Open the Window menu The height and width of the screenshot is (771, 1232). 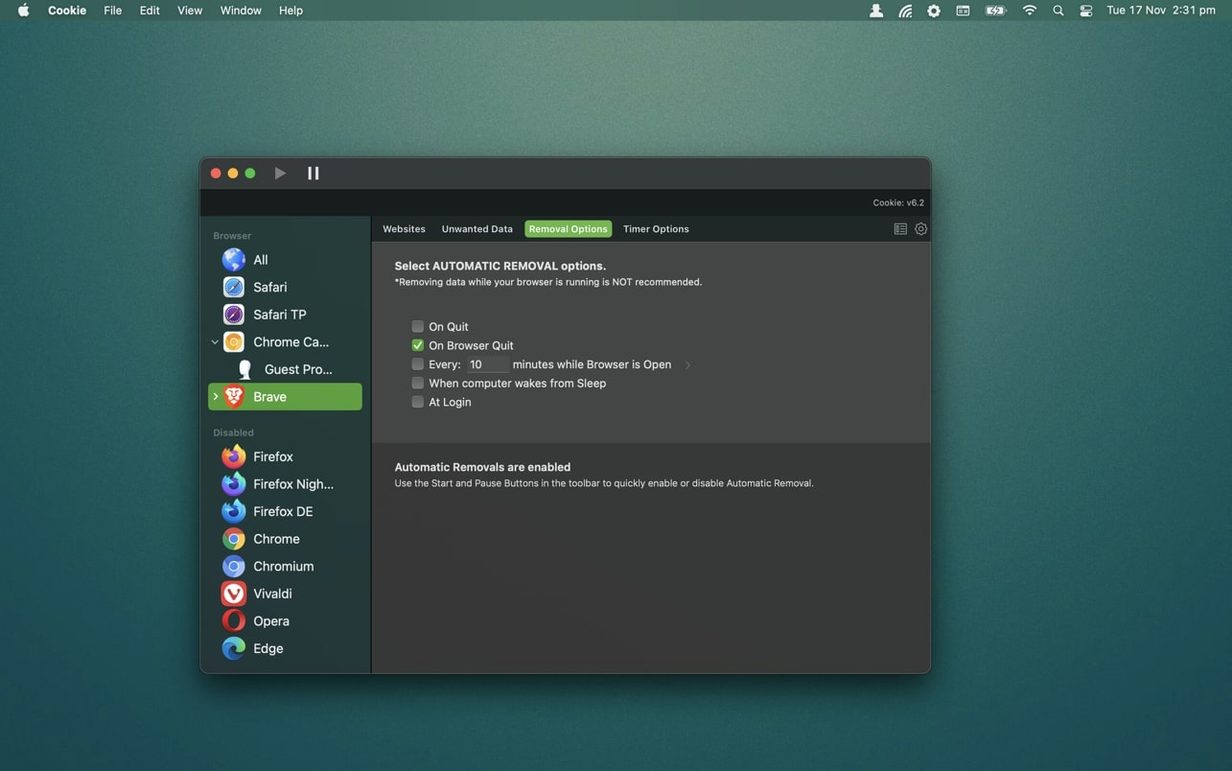[241, 10]
